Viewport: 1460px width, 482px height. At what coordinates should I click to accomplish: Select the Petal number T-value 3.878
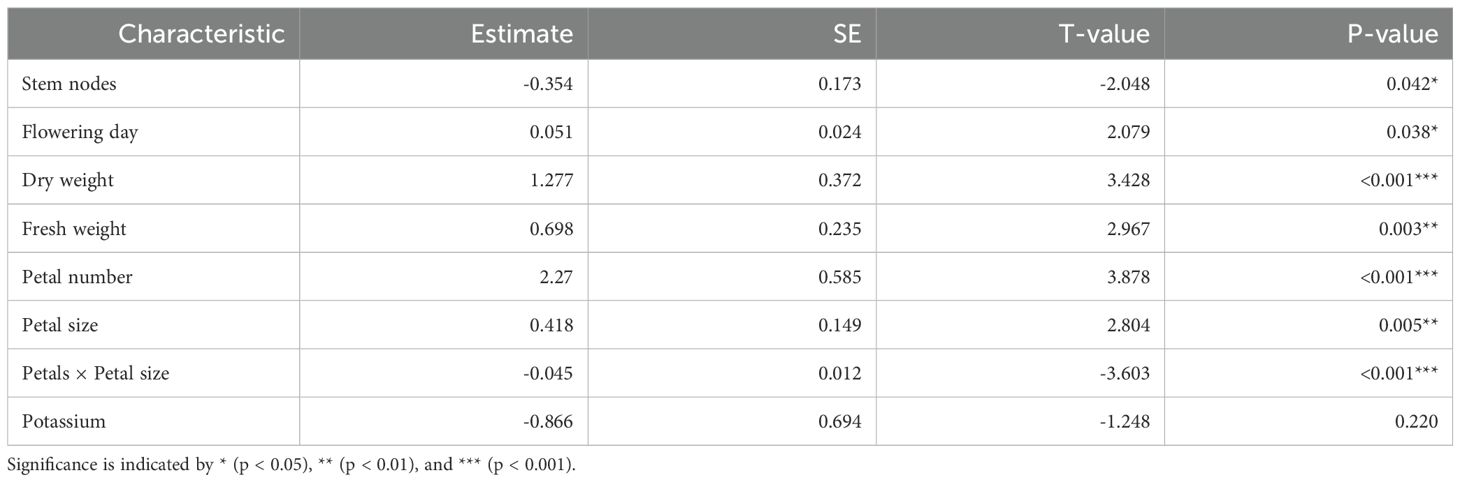[x=1128, y=277]
